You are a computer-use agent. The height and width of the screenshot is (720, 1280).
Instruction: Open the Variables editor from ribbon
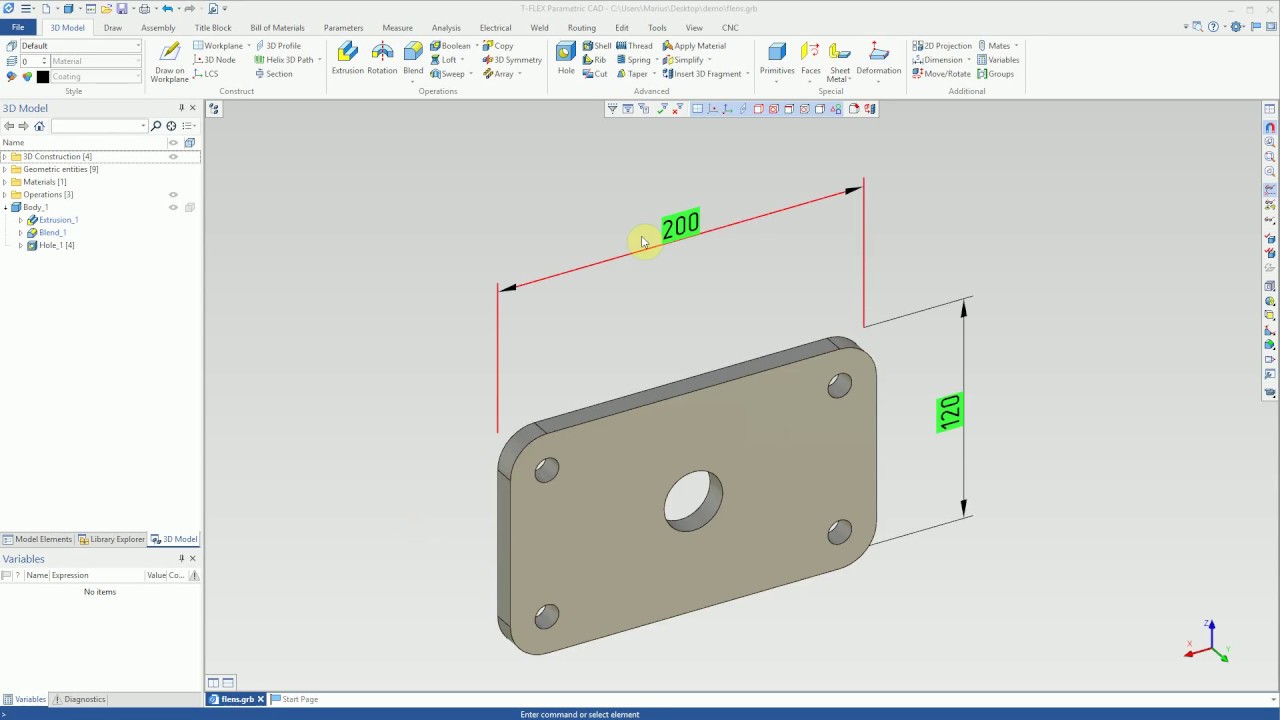click(x=998, y=60)
